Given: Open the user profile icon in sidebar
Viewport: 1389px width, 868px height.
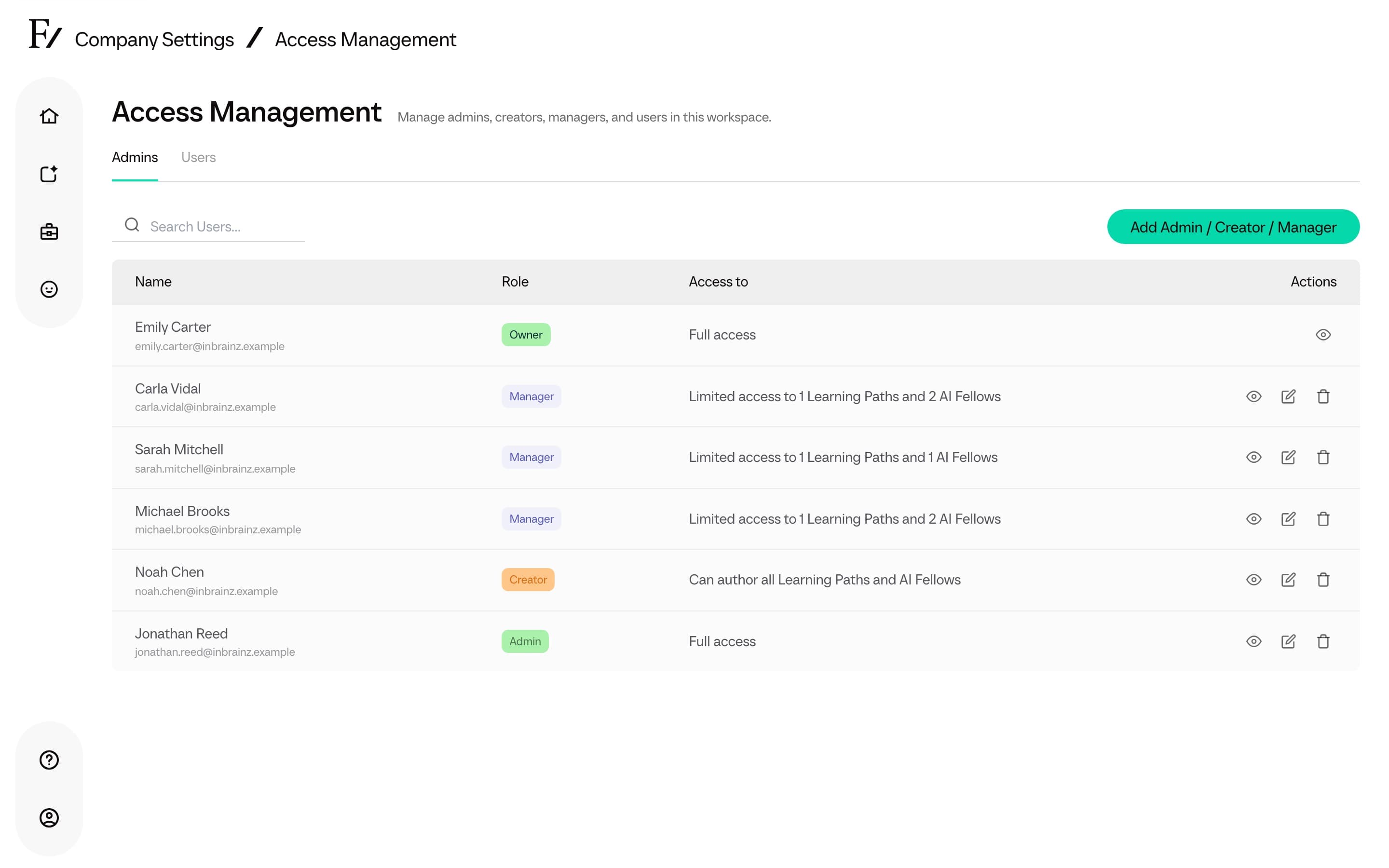Looking at the screenshot, I should [x=49, y=817].
